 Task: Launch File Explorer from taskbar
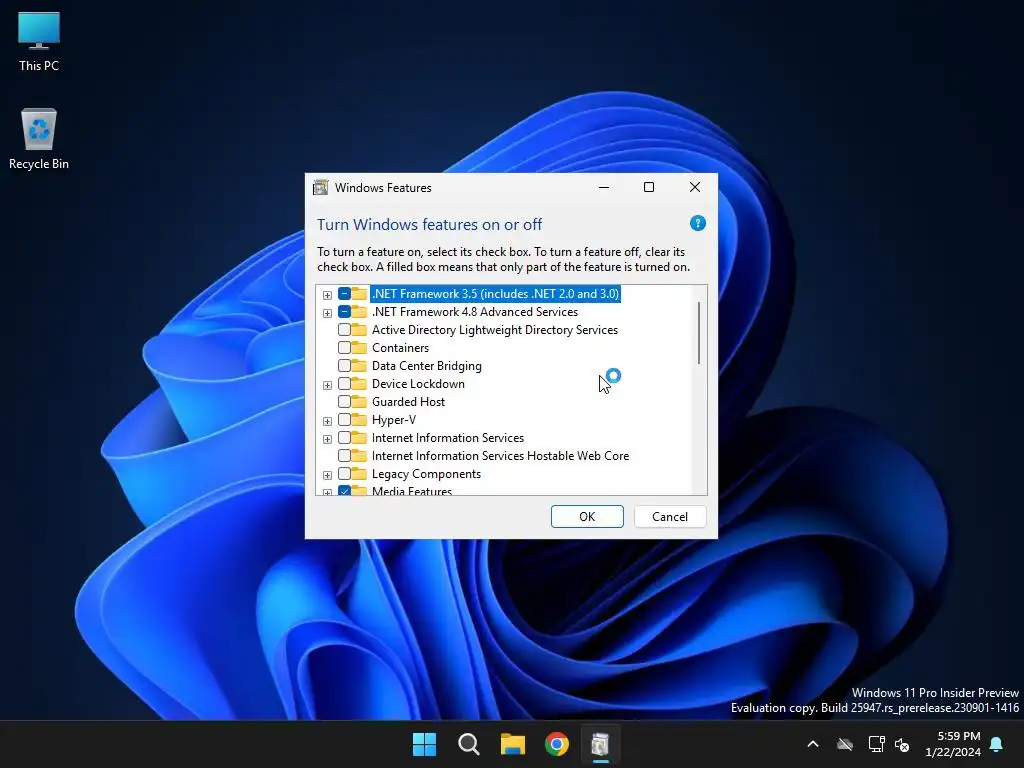pyautogui.click(x=513, y=744)
